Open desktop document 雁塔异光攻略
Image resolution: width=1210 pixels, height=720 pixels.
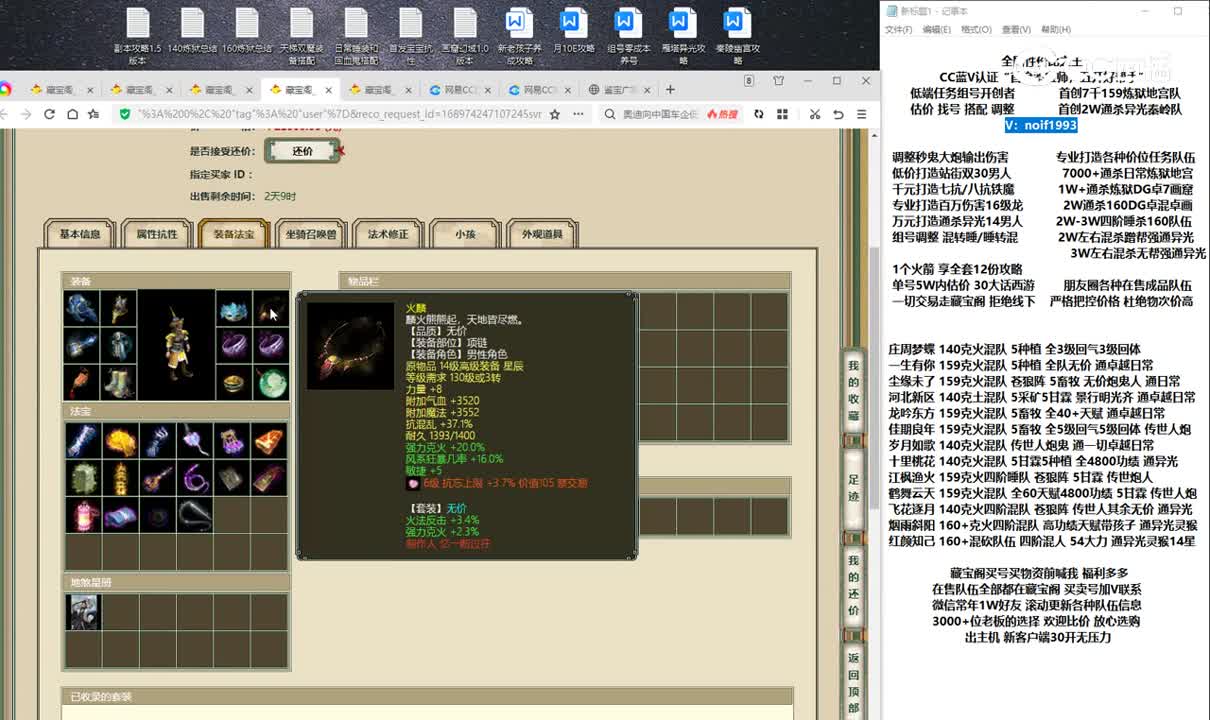pos(683,36)
